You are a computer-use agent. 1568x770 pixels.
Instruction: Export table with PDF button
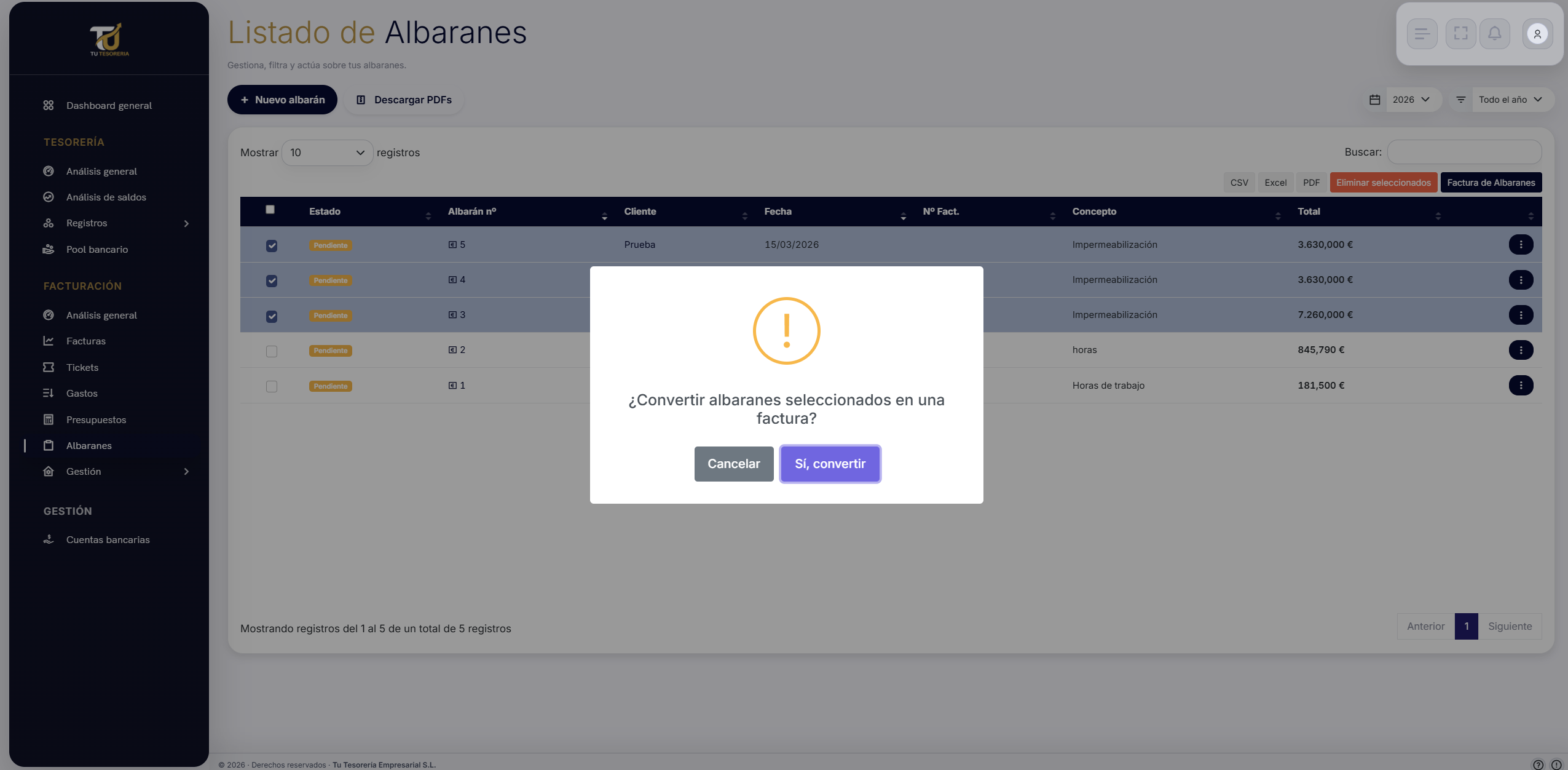pos(1311,183)
